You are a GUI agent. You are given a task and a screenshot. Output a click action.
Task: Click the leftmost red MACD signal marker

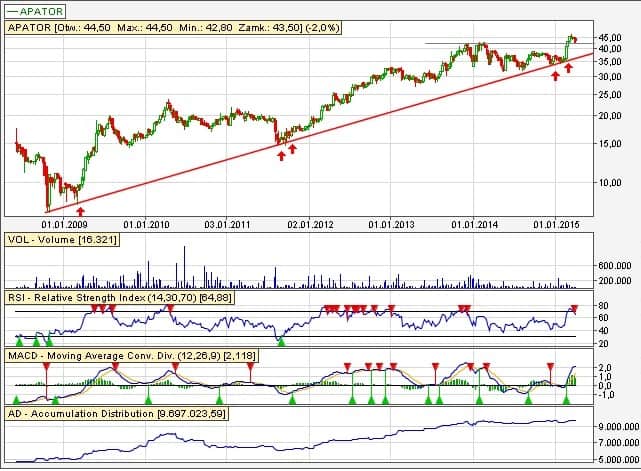[x=46, y=367]
